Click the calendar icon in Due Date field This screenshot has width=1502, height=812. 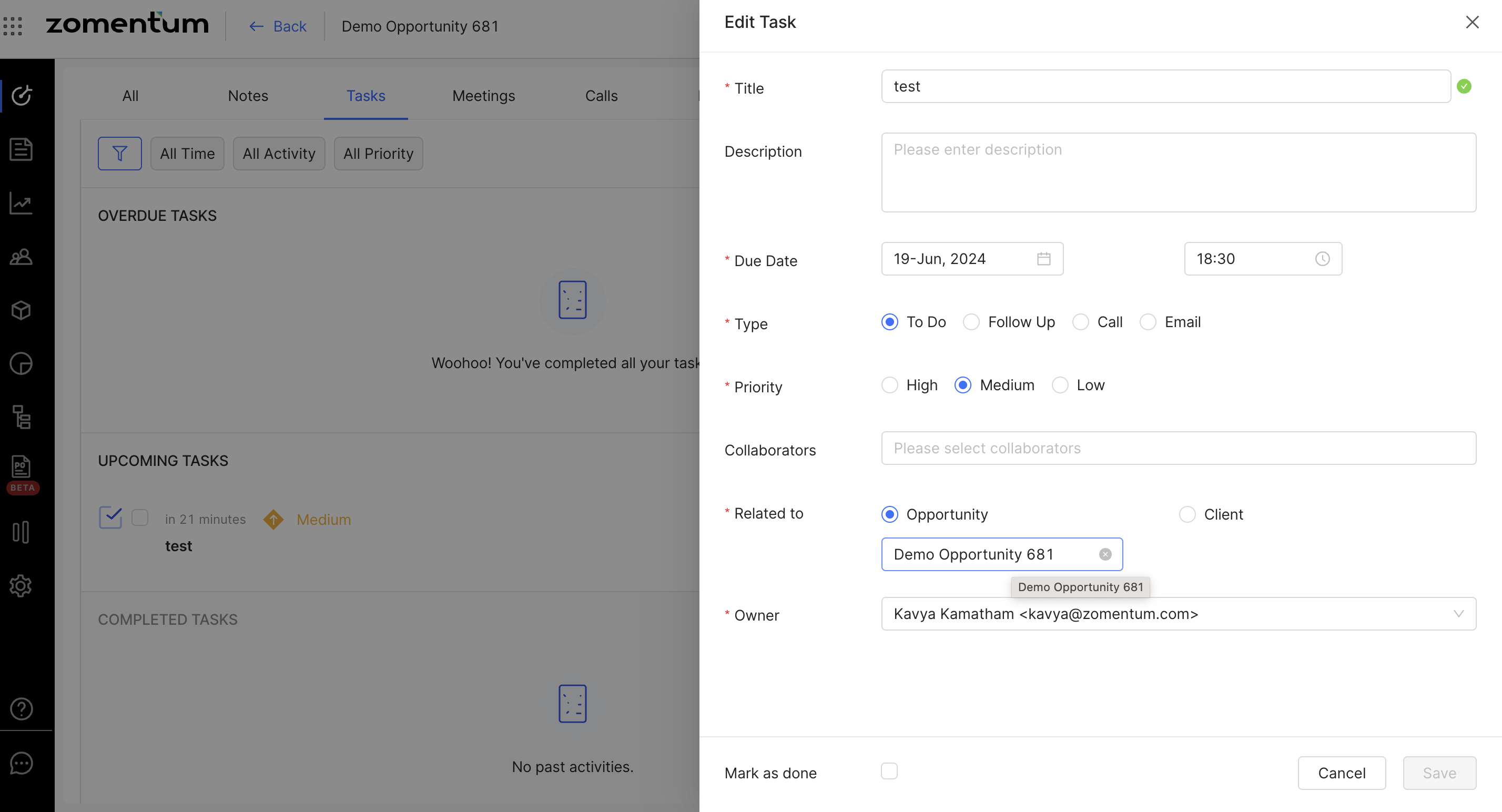[1043, 259]
